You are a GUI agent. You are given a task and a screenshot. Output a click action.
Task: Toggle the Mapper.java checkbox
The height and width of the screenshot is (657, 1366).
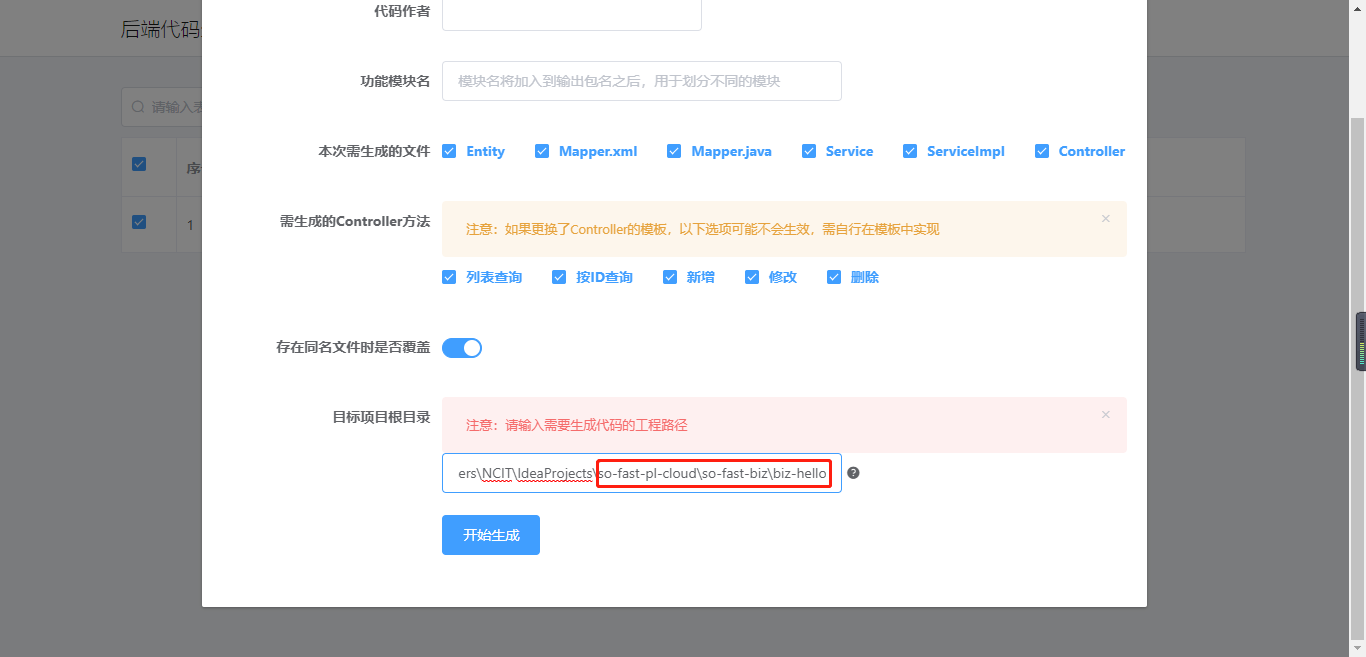click(x=674, y=151)
